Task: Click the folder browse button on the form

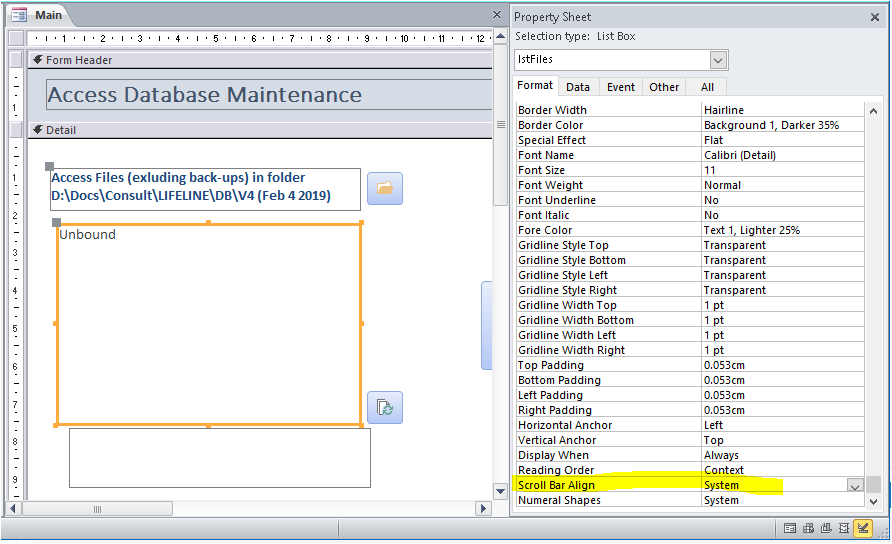Action: point(385,188)
